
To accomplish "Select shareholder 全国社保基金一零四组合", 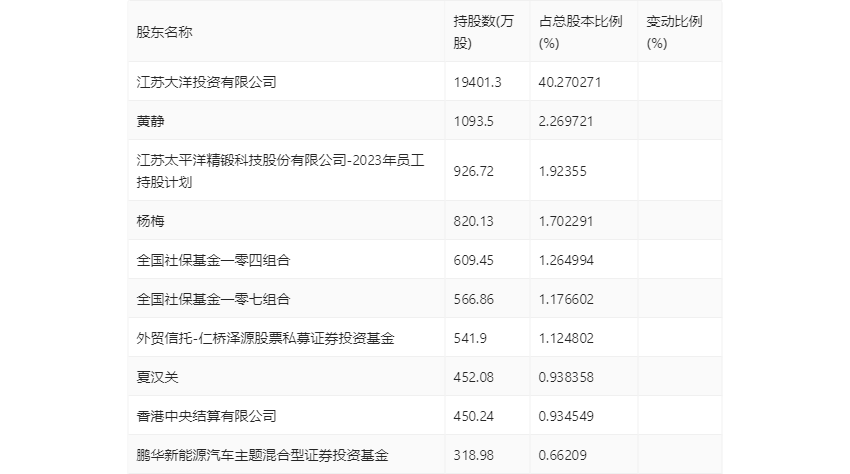I will [x=213, y=260].
